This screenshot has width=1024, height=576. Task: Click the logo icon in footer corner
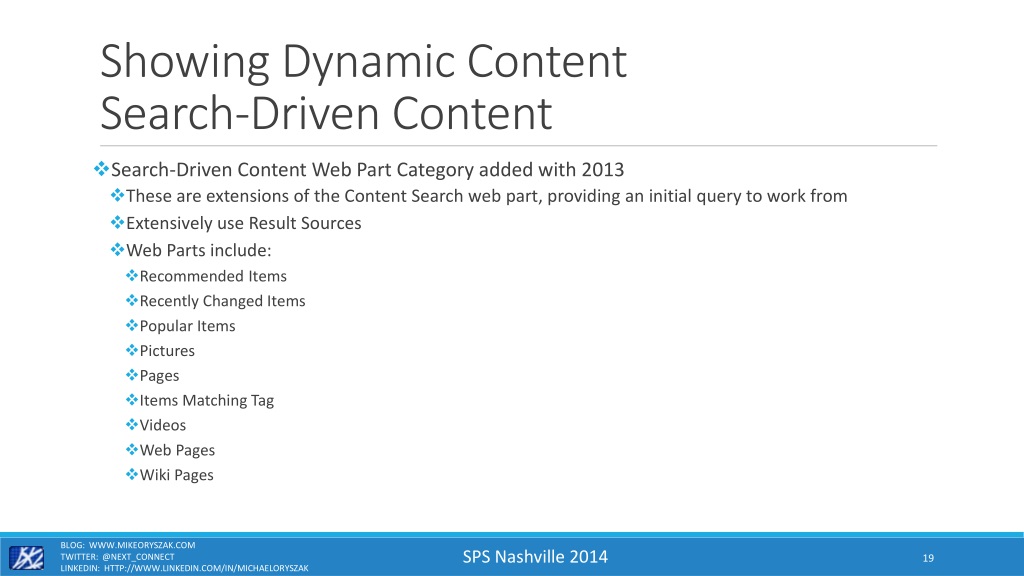pyautogui.click(x=26, y=558)
